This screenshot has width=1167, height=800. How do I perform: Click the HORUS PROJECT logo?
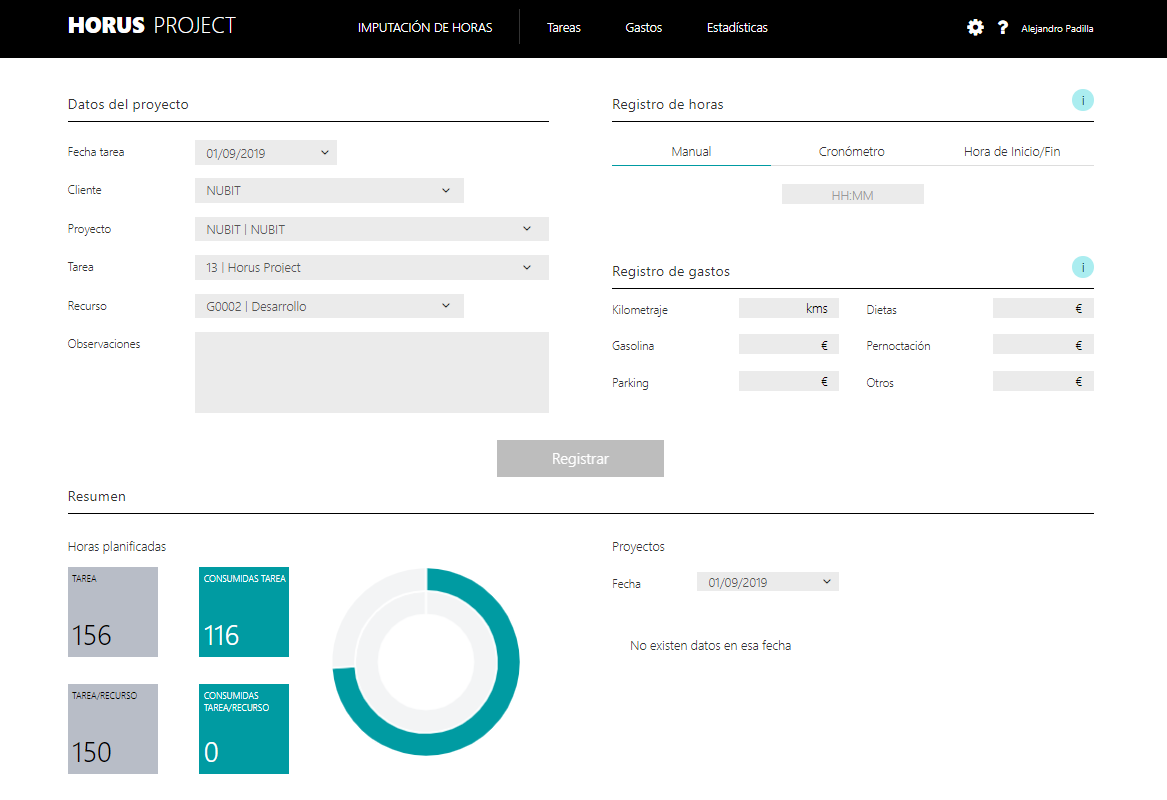(152, 25)
